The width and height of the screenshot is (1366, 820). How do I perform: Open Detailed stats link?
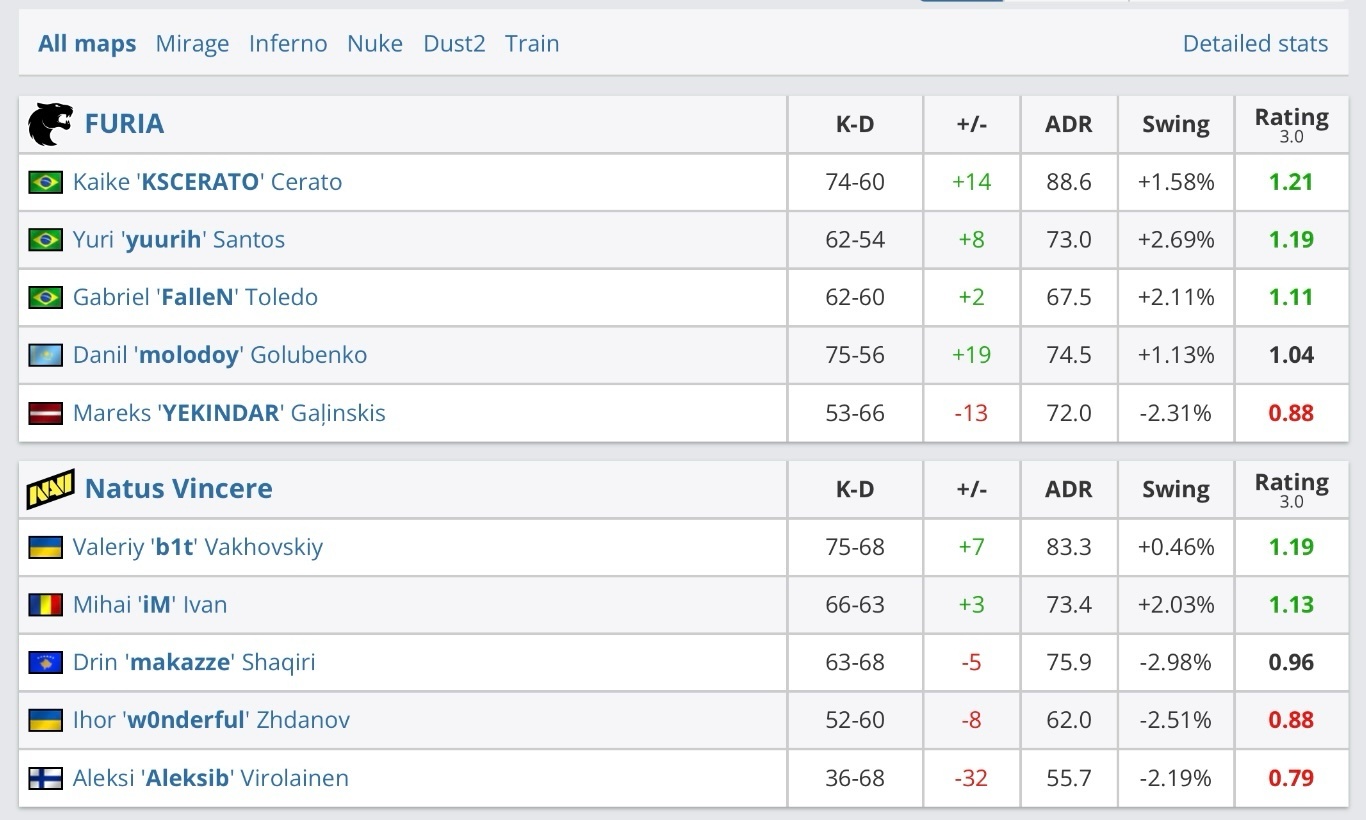click(x=1255, y=44)
